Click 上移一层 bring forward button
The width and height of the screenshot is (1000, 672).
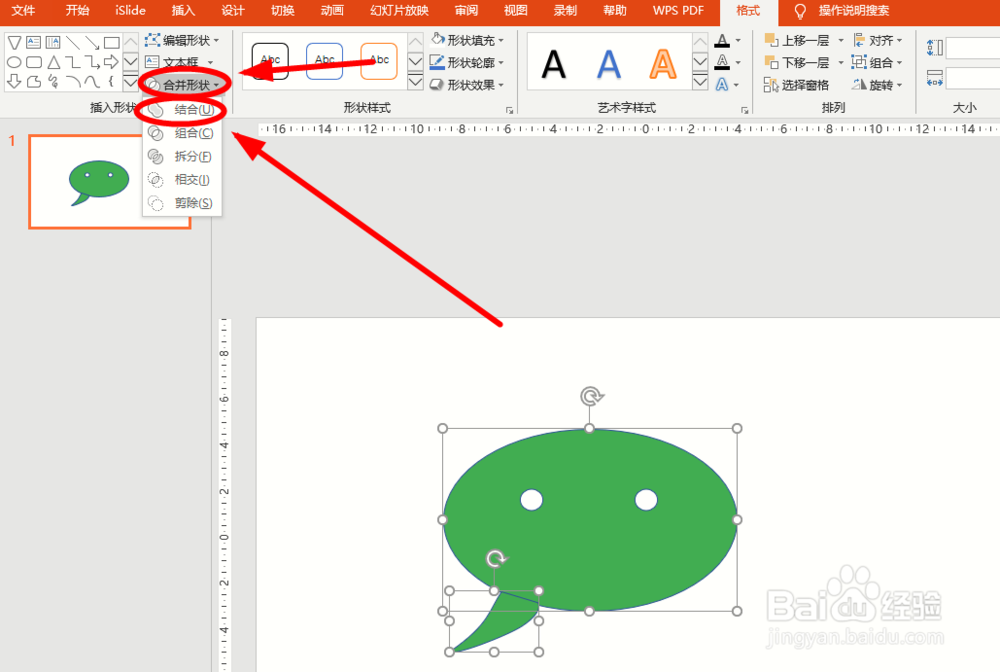[x=797, y=41]
